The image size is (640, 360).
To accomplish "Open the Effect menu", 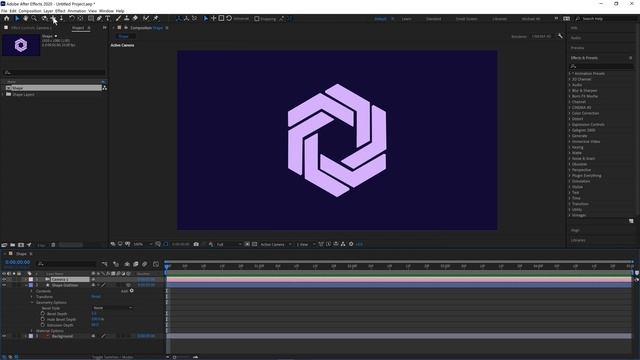I will (60, 11).
